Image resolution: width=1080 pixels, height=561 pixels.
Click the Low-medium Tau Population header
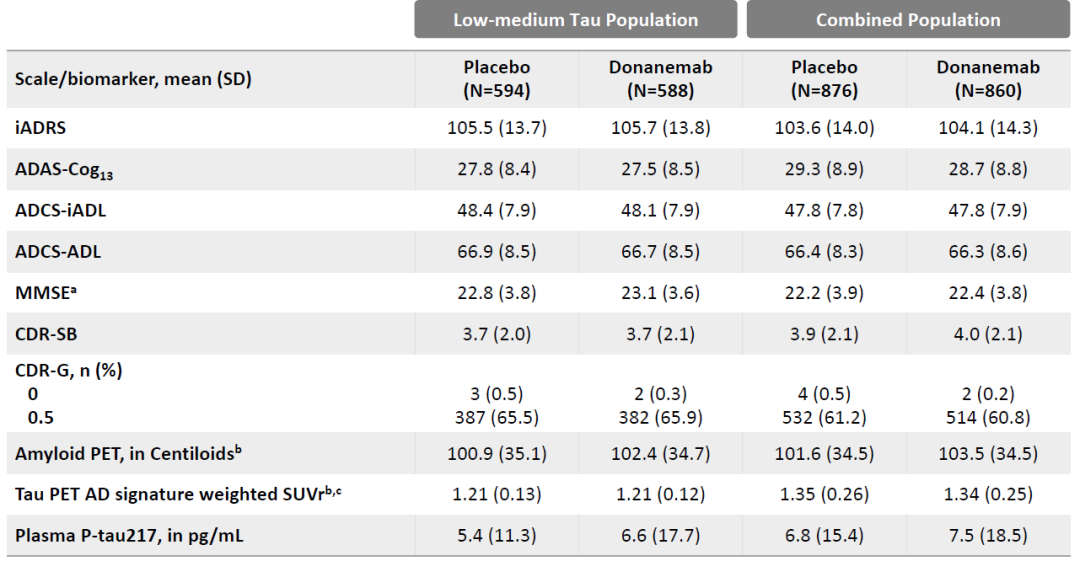[575, 20]
